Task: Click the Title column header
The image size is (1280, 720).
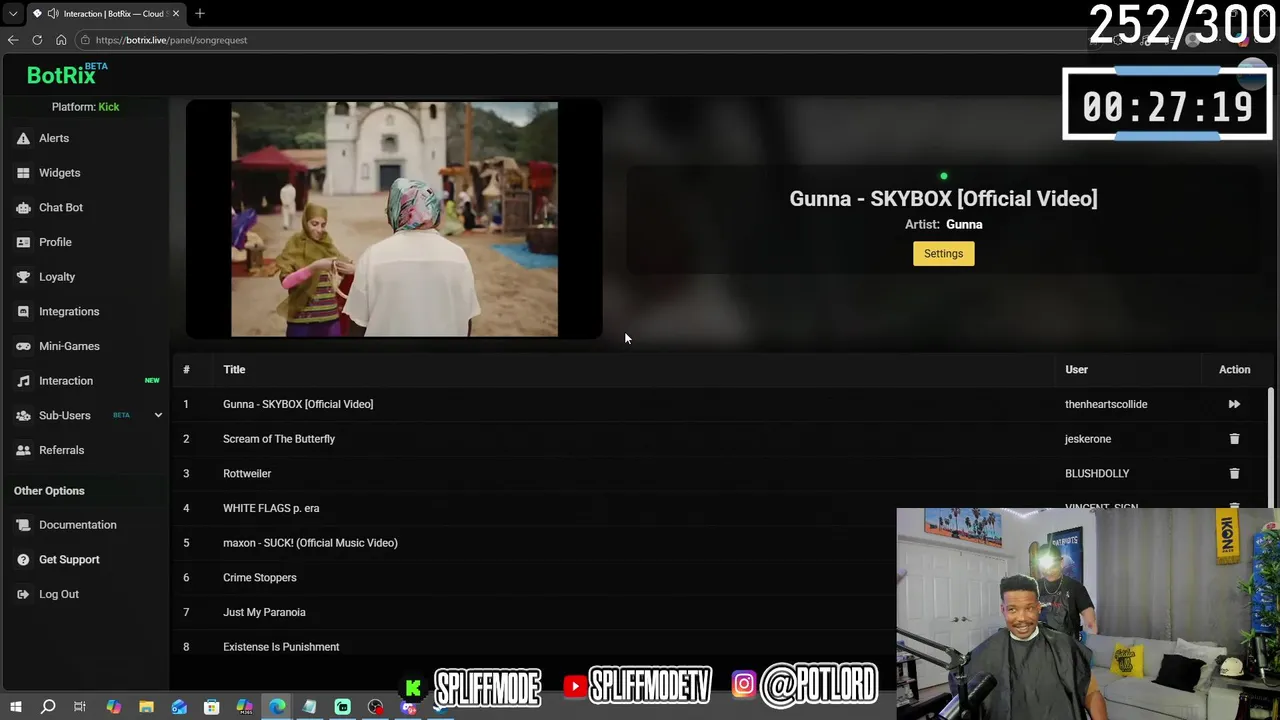Action: click(234, 369)
